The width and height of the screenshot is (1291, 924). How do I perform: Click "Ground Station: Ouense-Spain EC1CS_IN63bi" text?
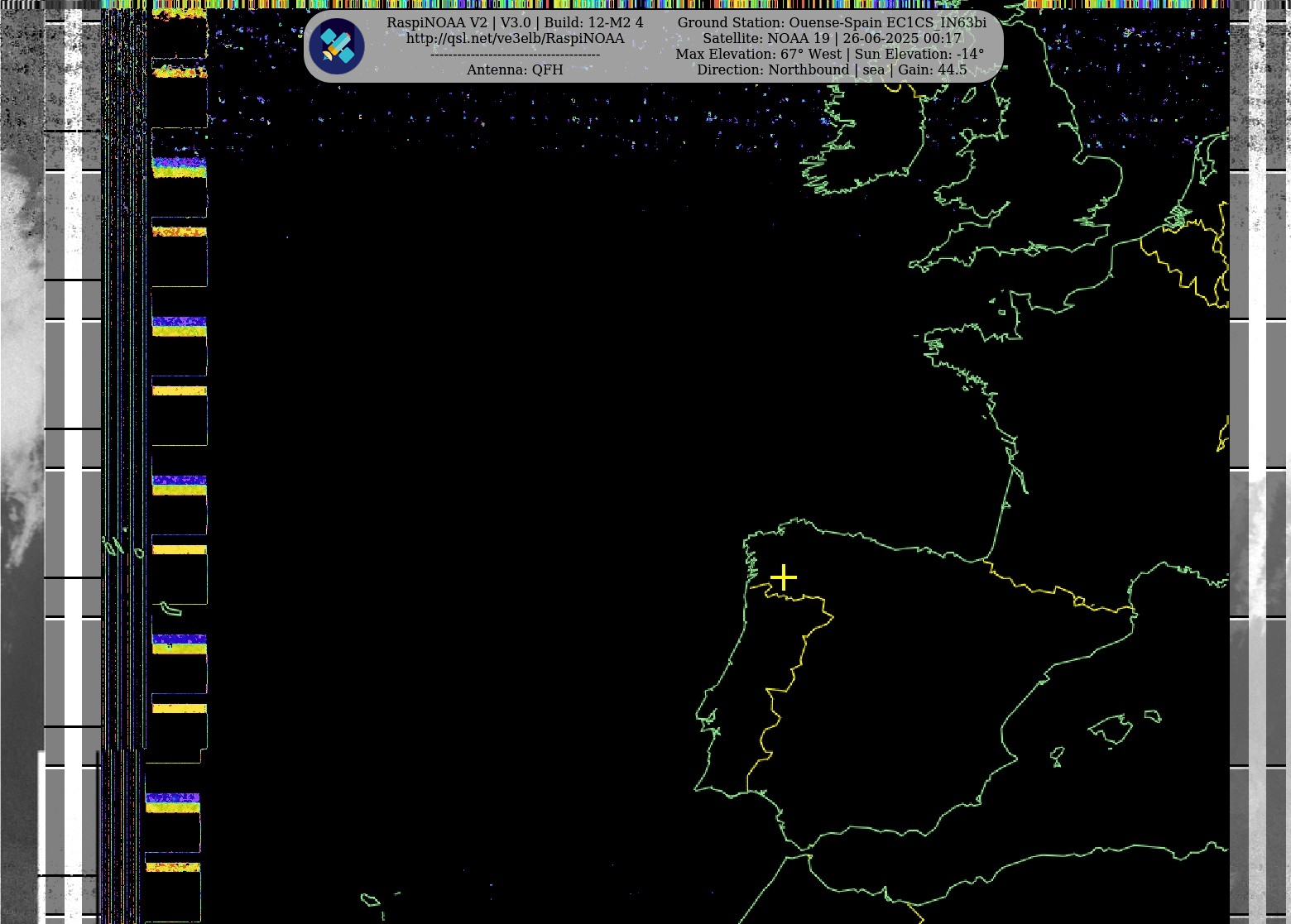click(x=832, y=23)
